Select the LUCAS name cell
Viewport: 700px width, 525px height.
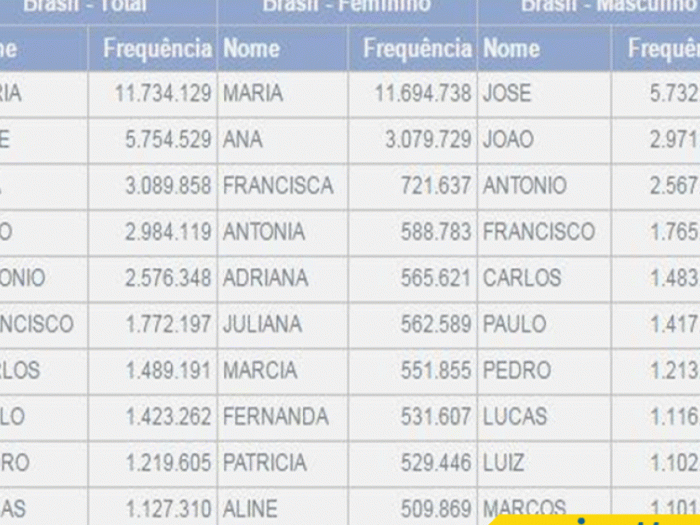(x=544, y=417)
